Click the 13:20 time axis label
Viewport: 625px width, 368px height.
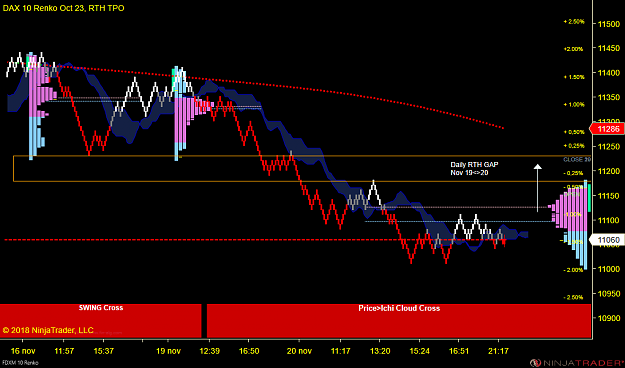[380, 351]
